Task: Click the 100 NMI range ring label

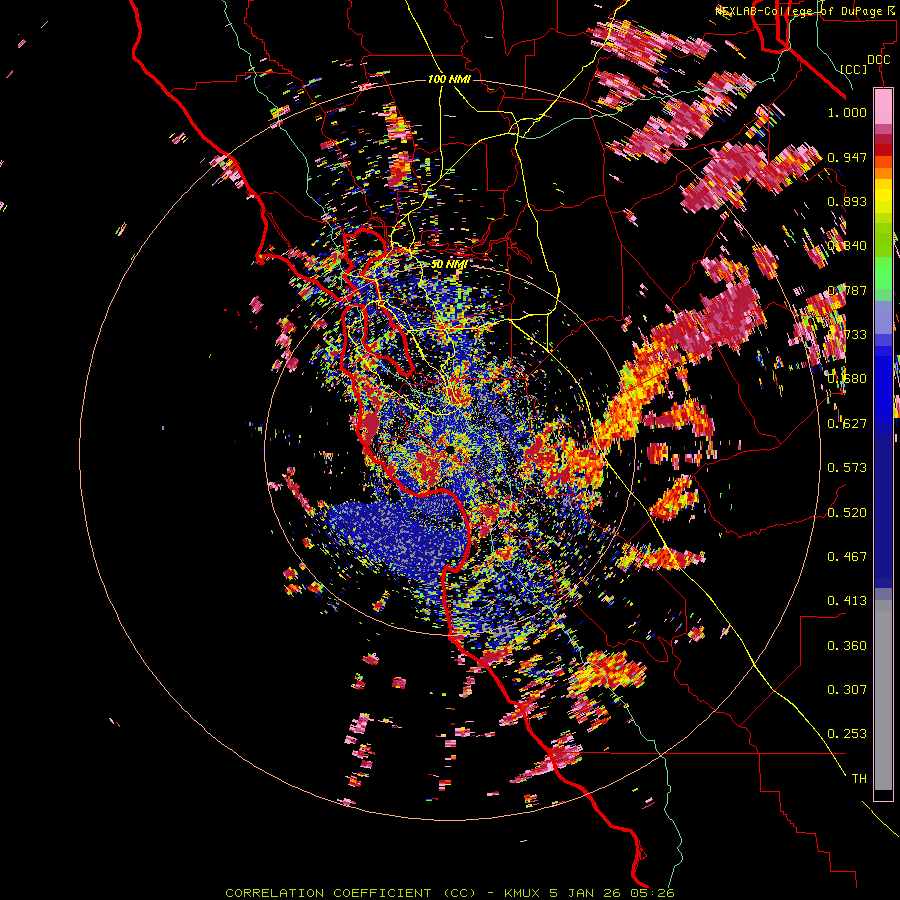Action: click(449, 79)
